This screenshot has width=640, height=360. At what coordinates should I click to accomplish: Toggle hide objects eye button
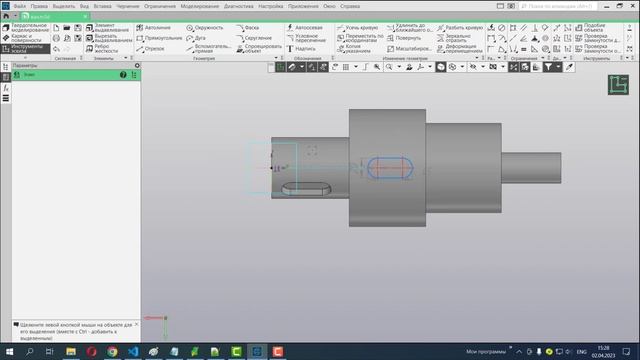[473, 67]
